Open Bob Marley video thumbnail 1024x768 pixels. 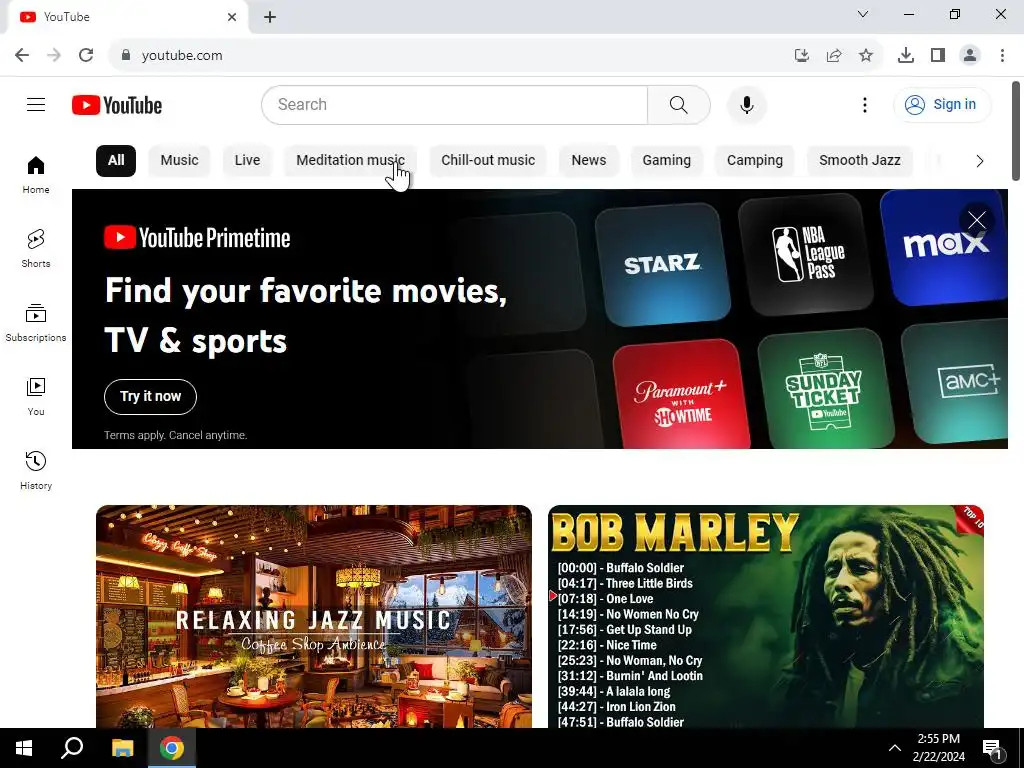[765, 616]
